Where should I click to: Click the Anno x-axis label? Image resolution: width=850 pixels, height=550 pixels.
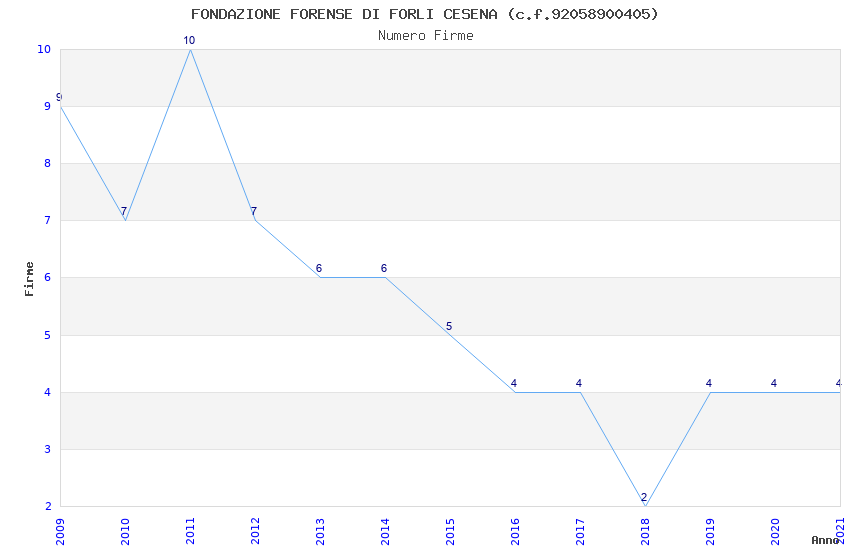click(x=826, y=540)
